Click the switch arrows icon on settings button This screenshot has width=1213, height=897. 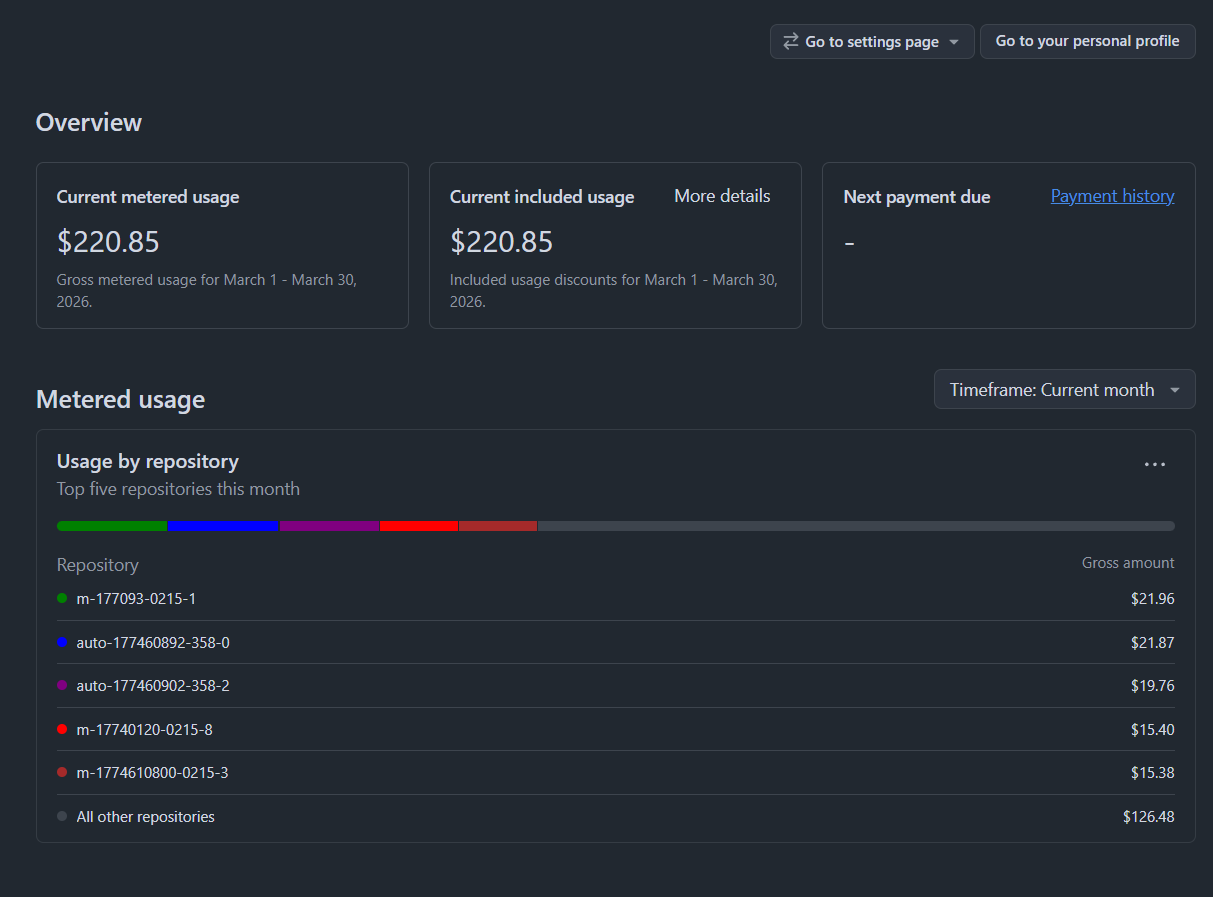(791, 41)
